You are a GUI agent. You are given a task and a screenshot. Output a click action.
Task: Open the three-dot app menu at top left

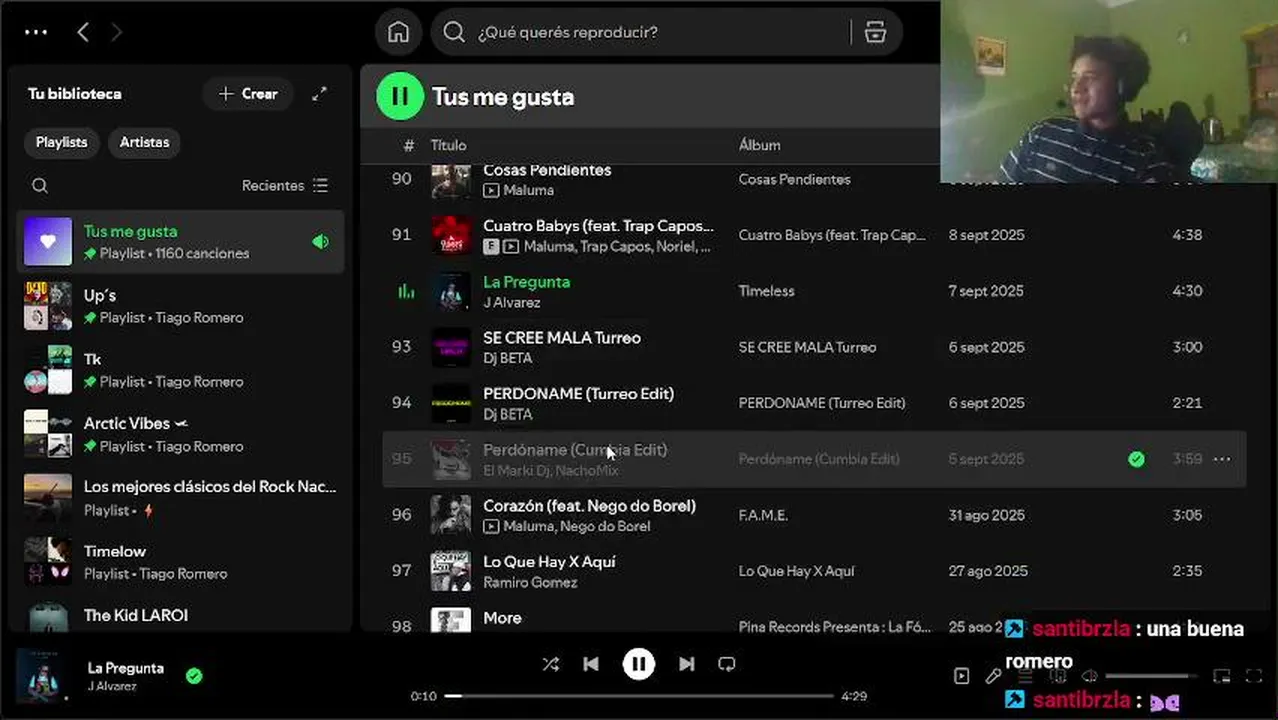tap(36, 32)
